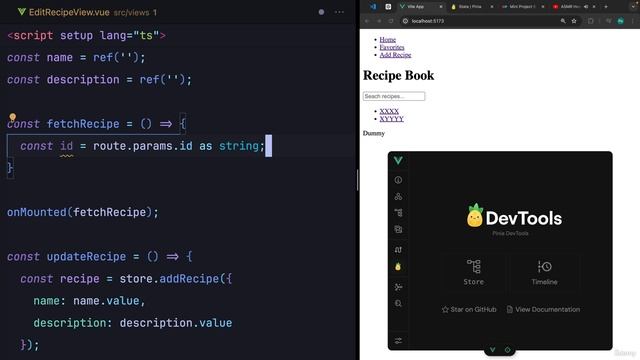Open the editor More Actions ellipsis

(339, 12)
